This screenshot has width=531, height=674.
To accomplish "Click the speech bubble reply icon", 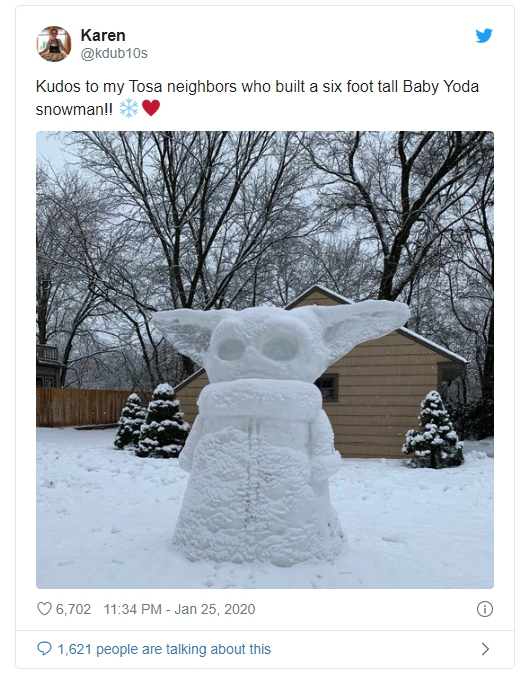I will point(44,648).
